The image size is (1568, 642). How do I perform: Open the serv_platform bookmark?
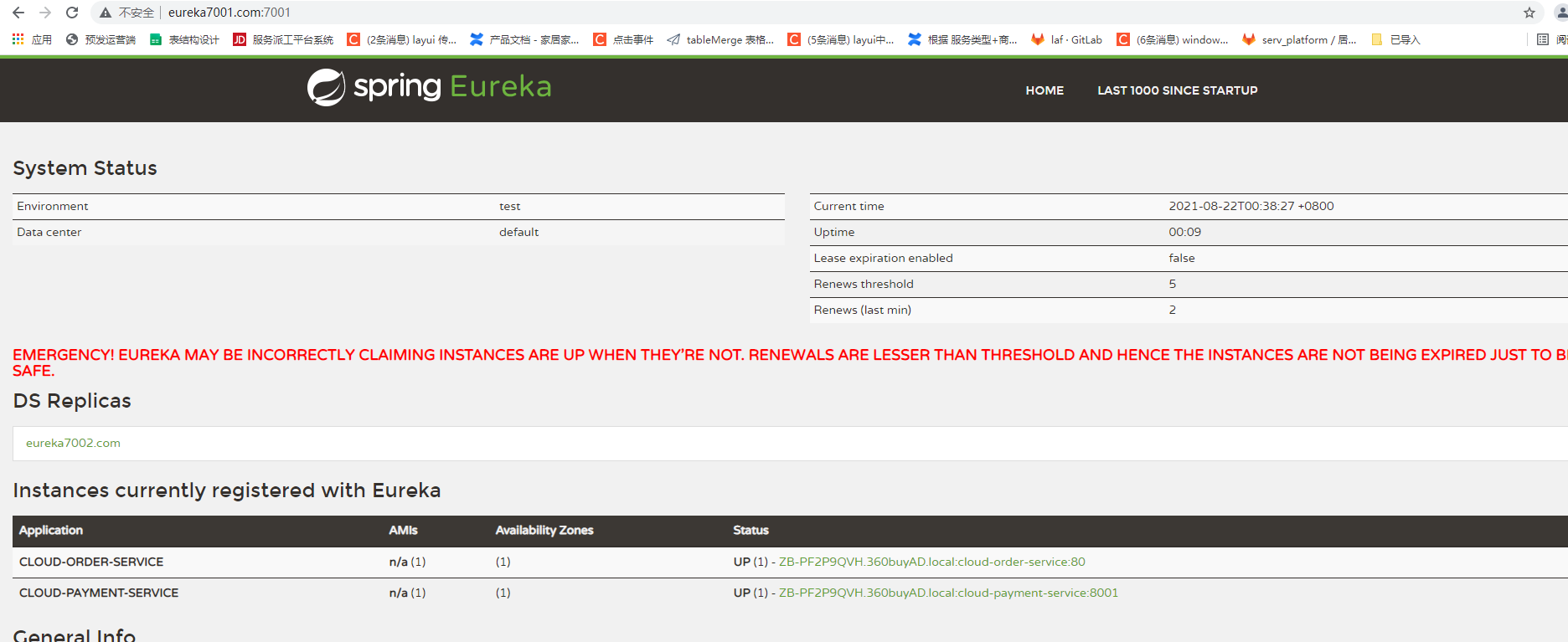(1299, 39)
